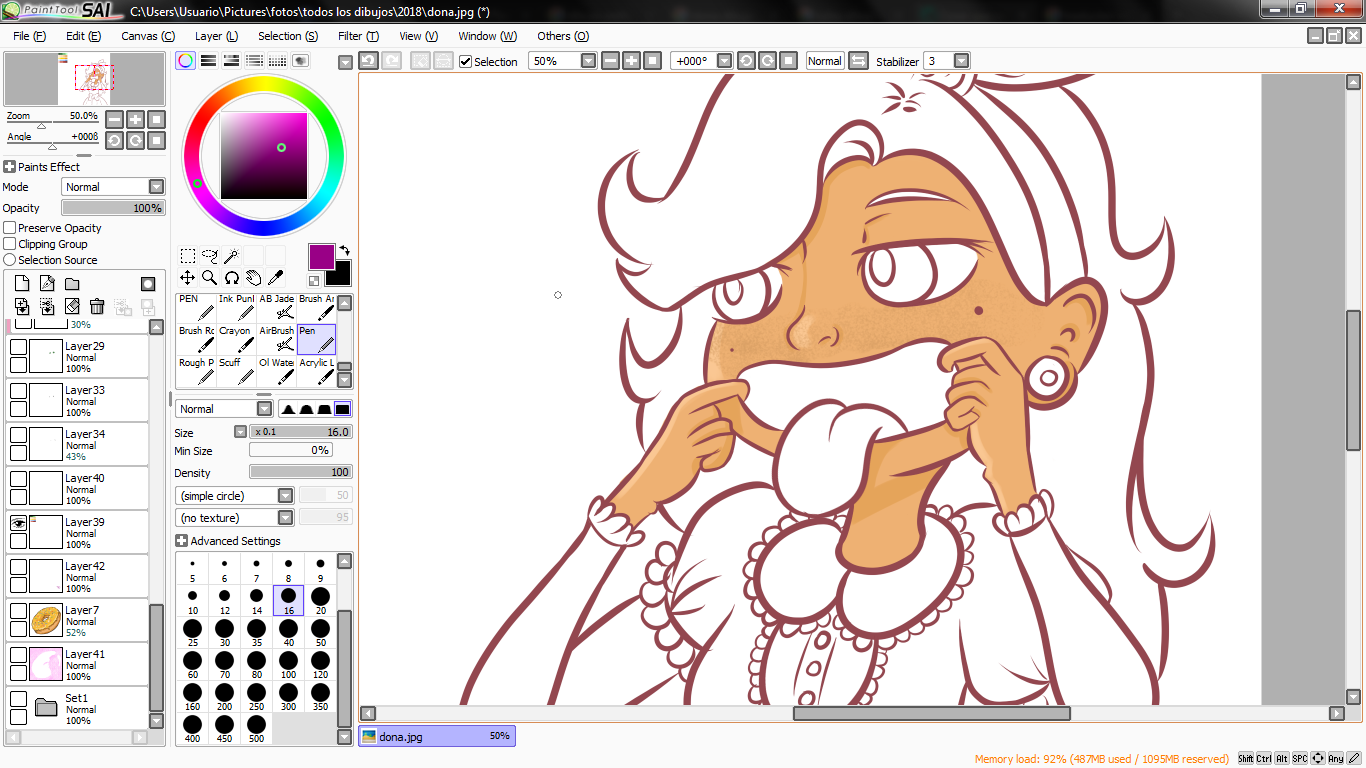Delete layer with the trash icon
The image size is (1366, 768).
click(x=97, y=306)
